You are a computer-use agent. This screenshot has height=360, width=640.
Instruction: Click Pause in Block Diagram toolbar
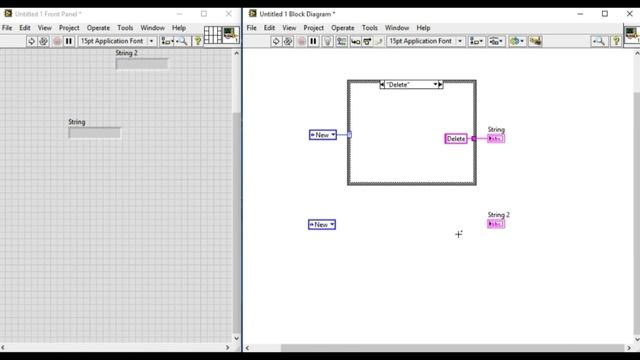[x=313, y=41]
